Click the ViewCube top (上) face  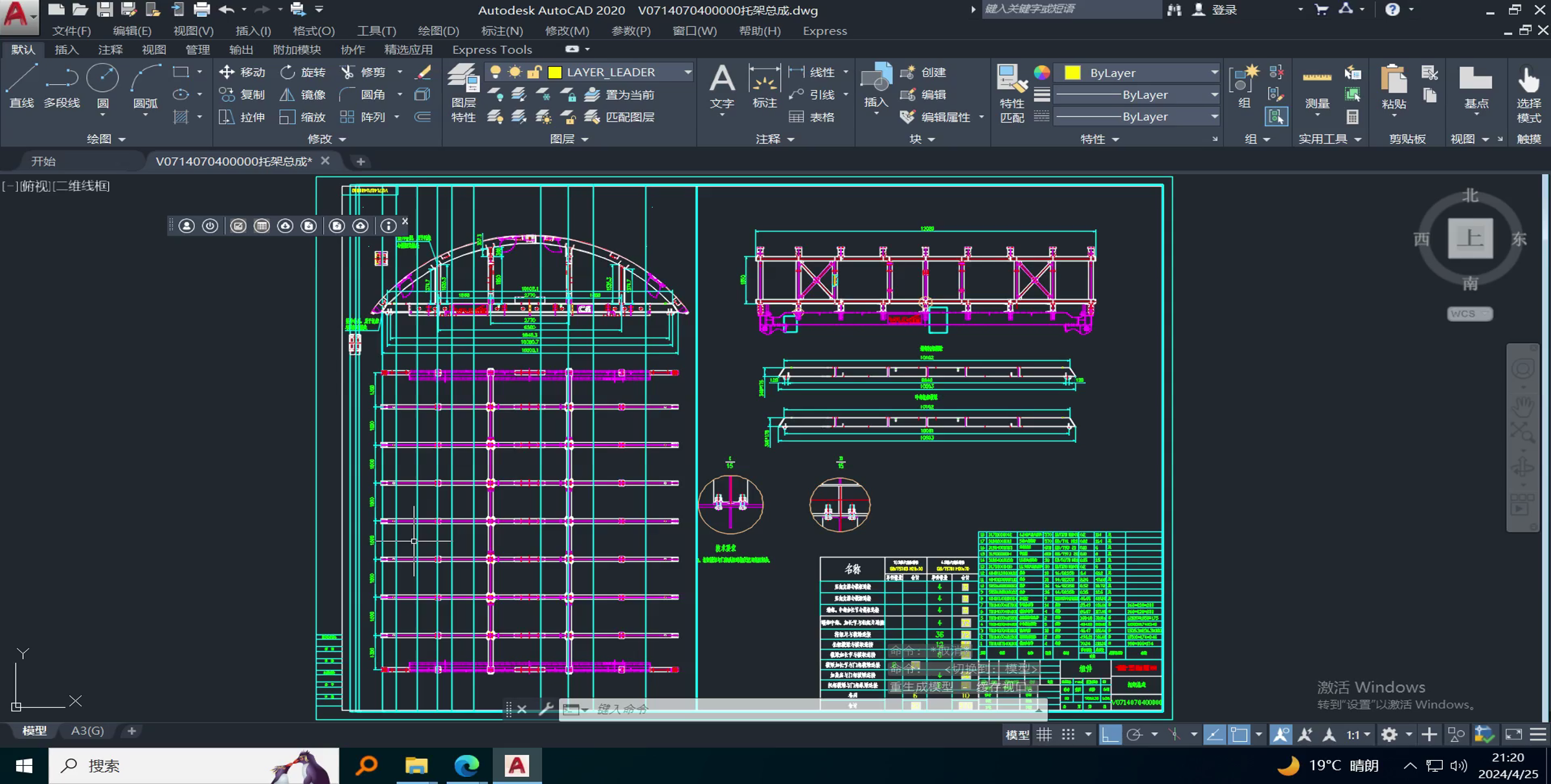point(1470,238)
